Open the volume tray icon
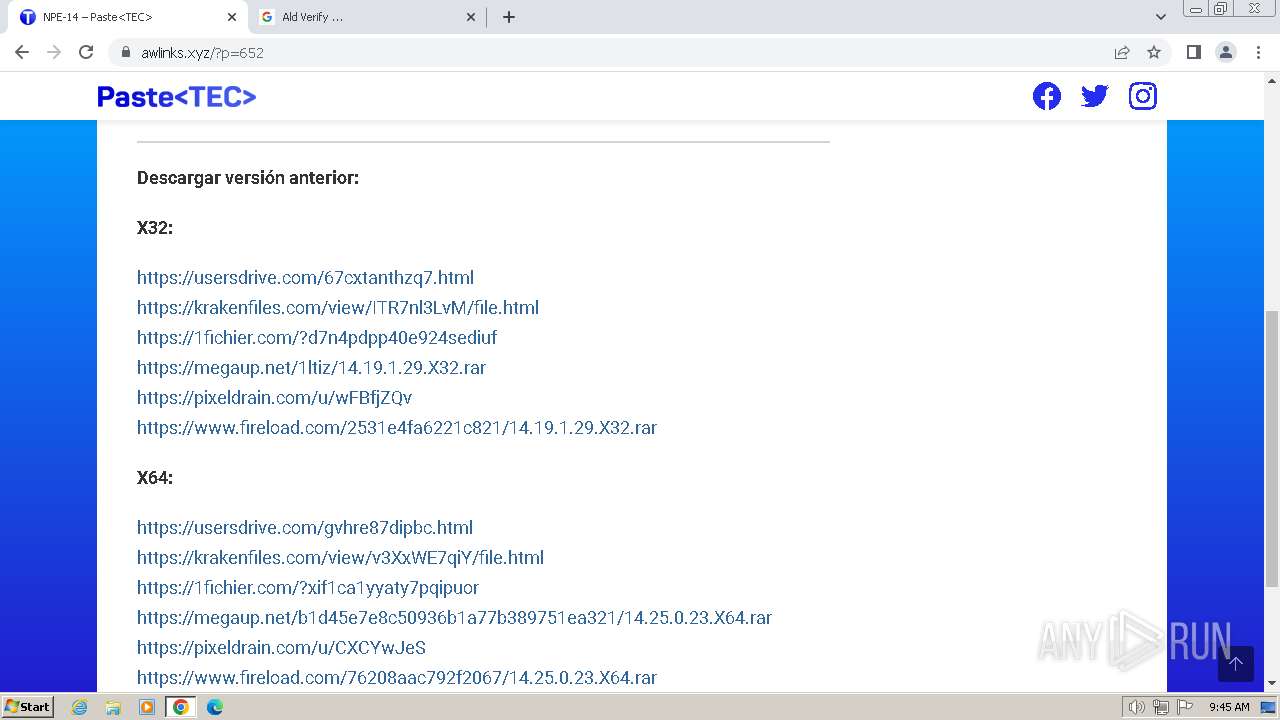This screenshot has height=720, width=1280. click(x=1137, y=707)
